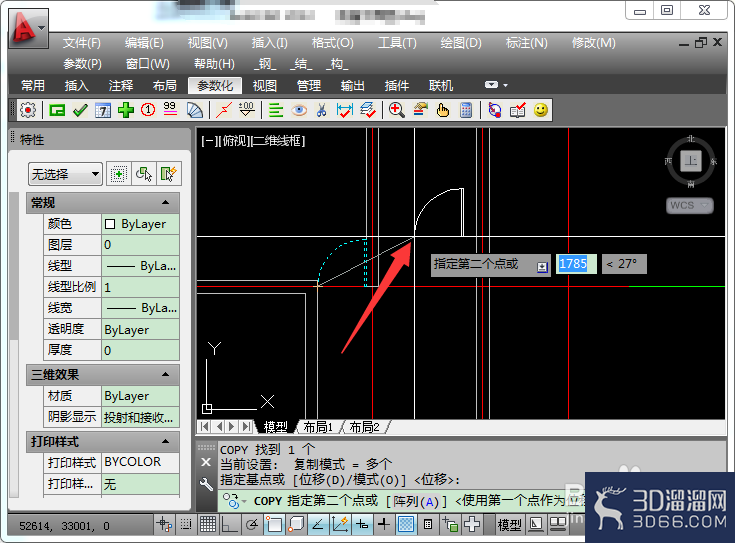Screen dimensions: 735x543
Task: Close the command line with X button
Action: [x=206, y=462]
